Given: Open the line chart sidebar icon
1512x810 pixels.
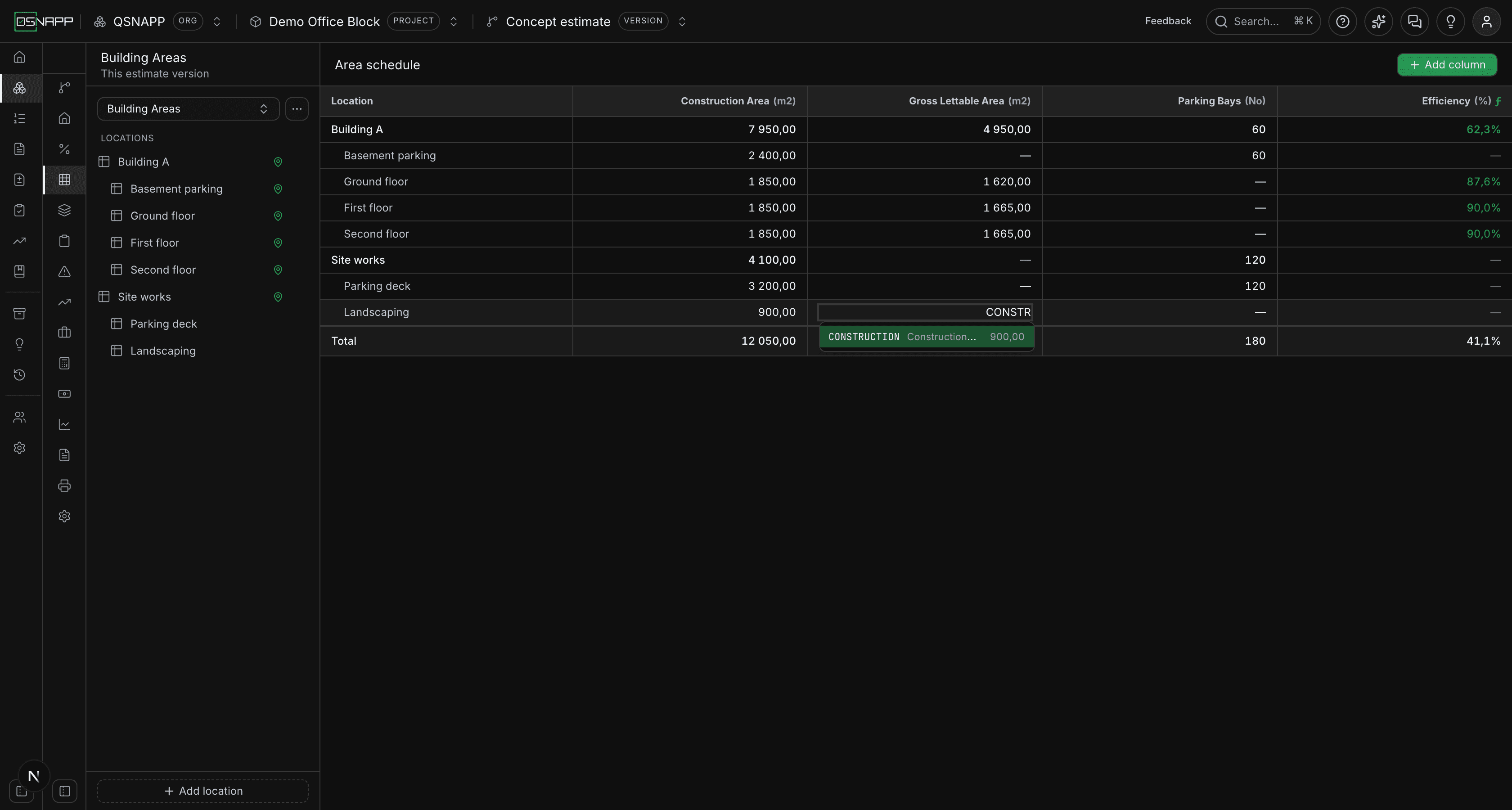Looking at the screenshot, I should click(64, 424).
